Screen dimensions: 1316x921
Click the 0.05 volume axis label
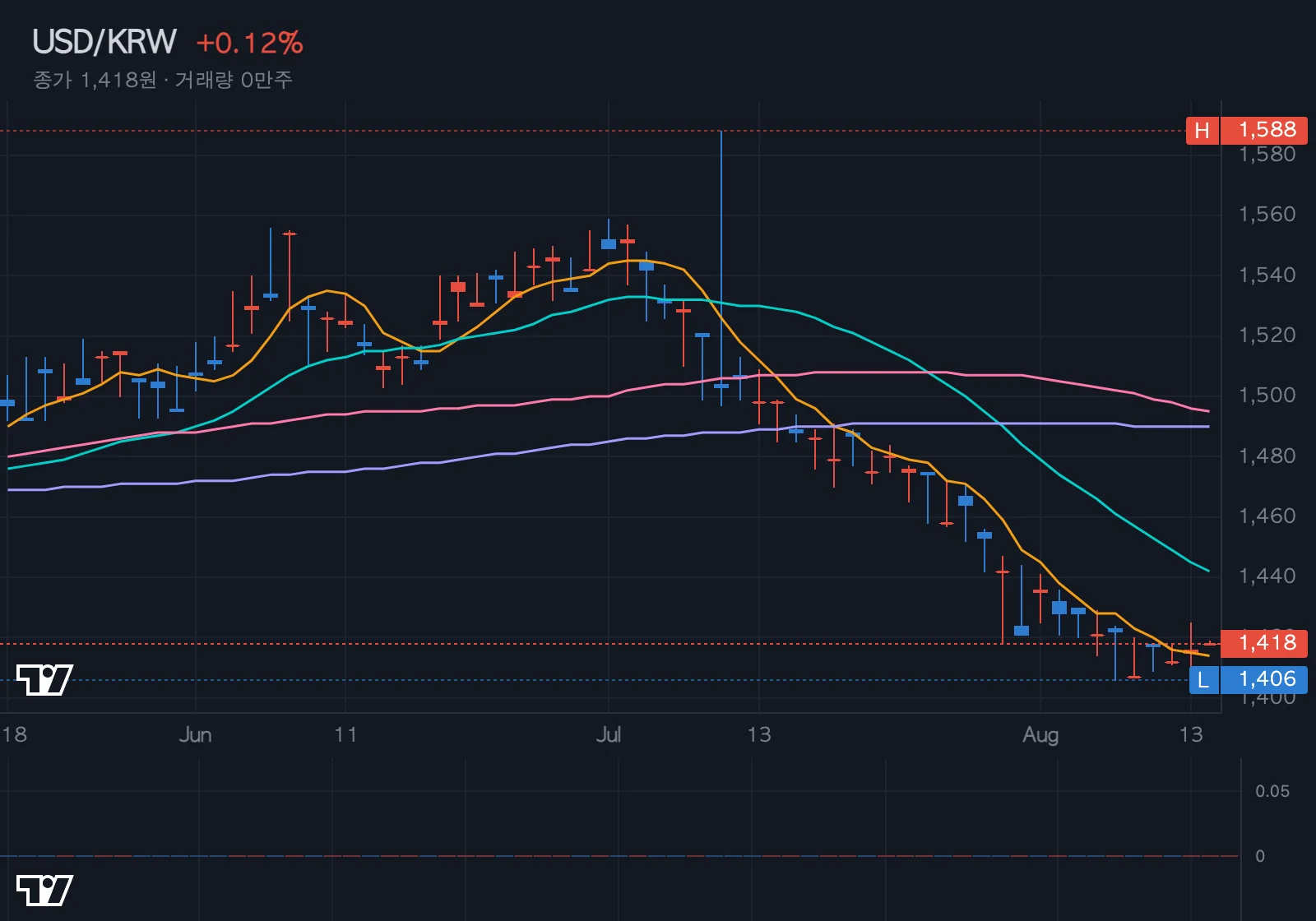tap(1272, 791)
